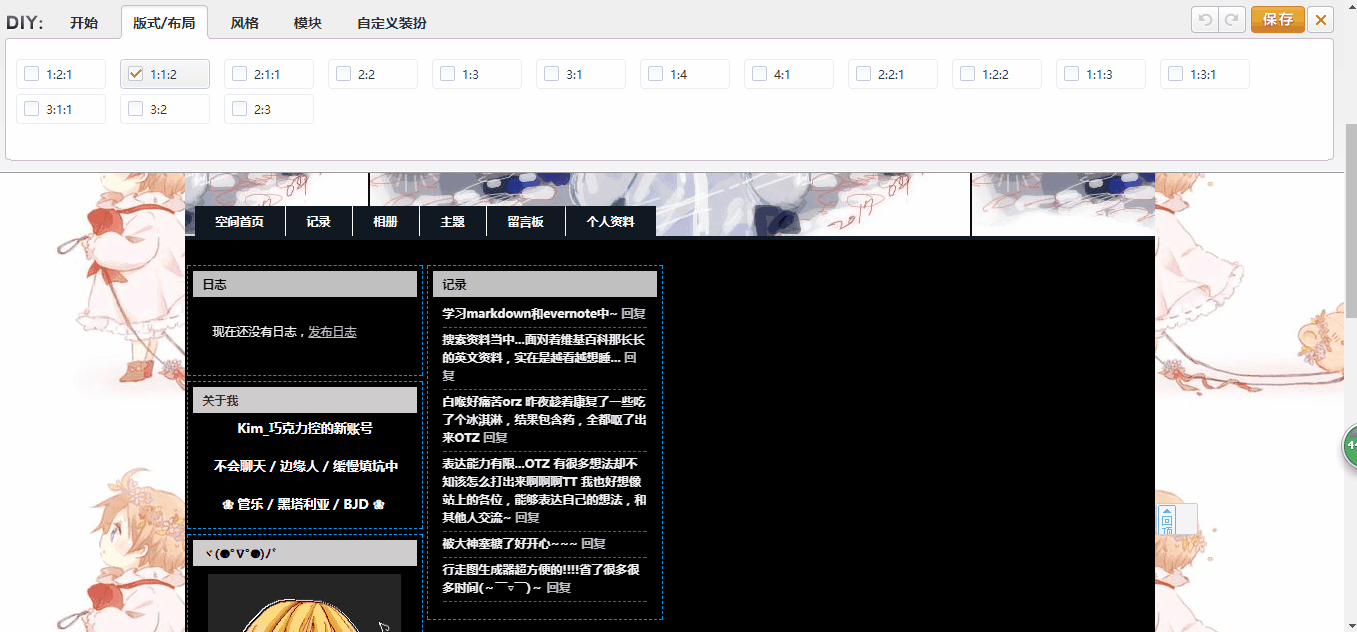Open 个人资料 in the navigation bar
The width and height of the screenshot is (1357, 632).
coord(611,222)
